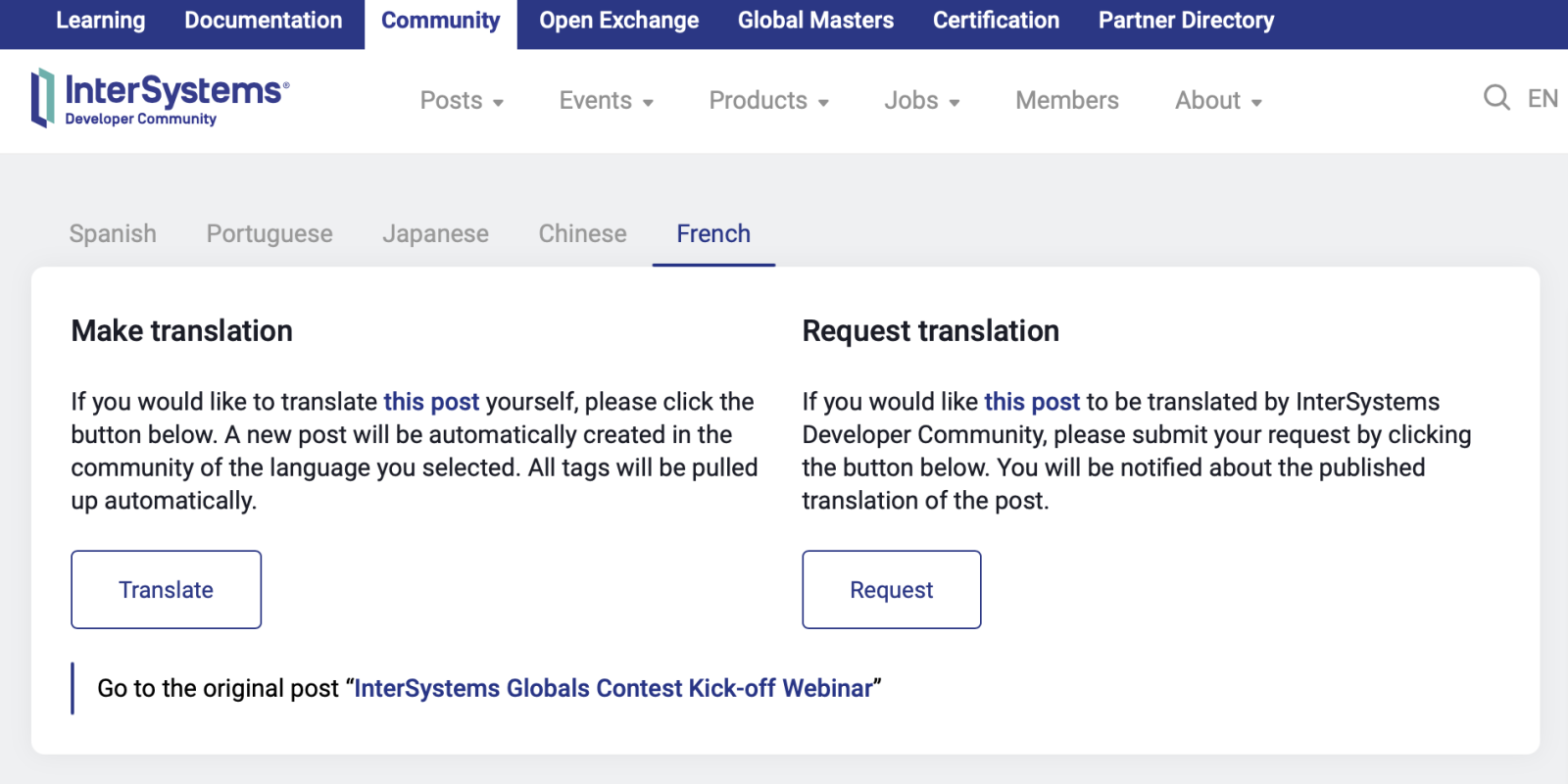Open the Jobs dropdown menu

click(x=921, y=101)
